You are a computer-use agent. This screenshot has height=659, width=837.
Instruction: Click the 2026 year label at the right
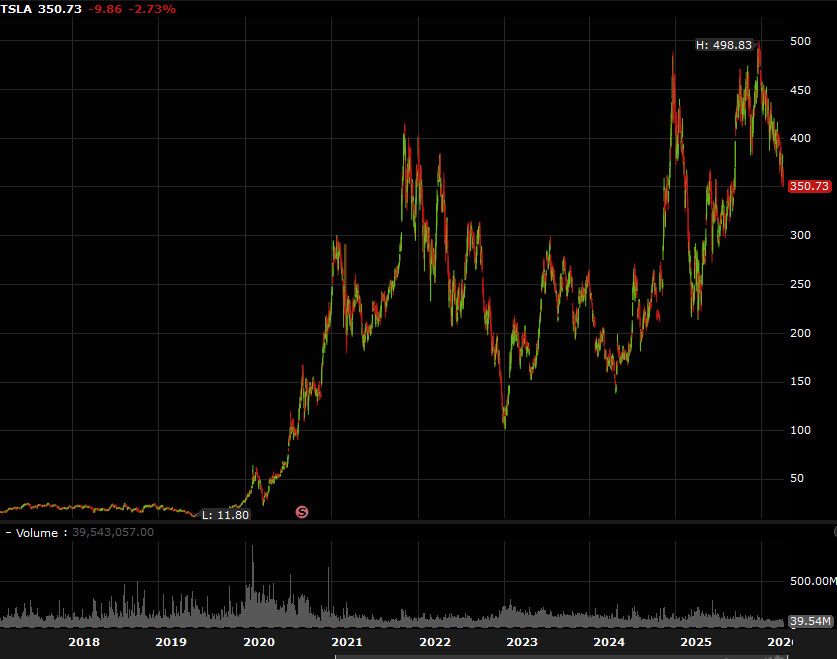tap(782, 643)
